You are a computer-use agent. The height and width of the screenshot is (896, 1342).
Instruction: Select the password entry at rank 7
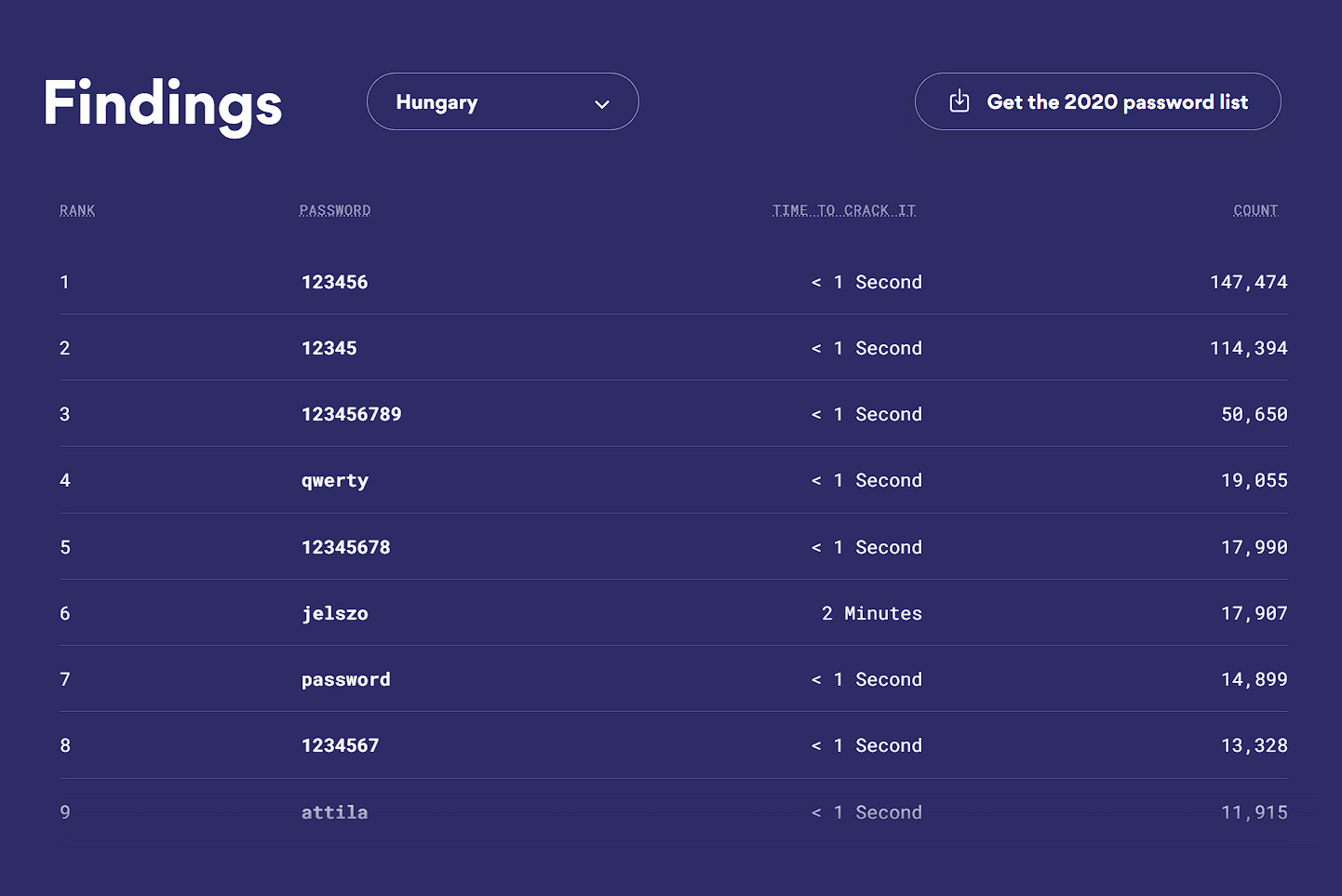tap(345, 679)
